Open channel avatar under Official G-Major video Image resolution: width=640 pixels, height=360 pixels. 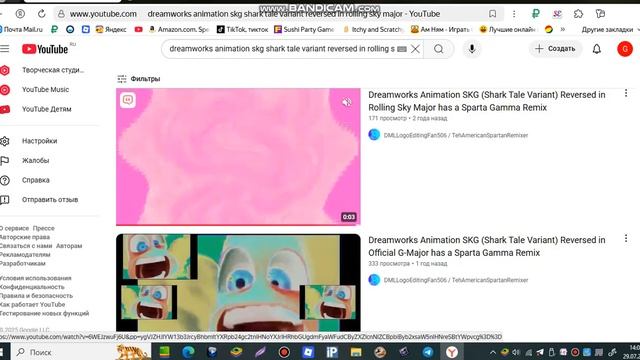[x=374, y=280]
